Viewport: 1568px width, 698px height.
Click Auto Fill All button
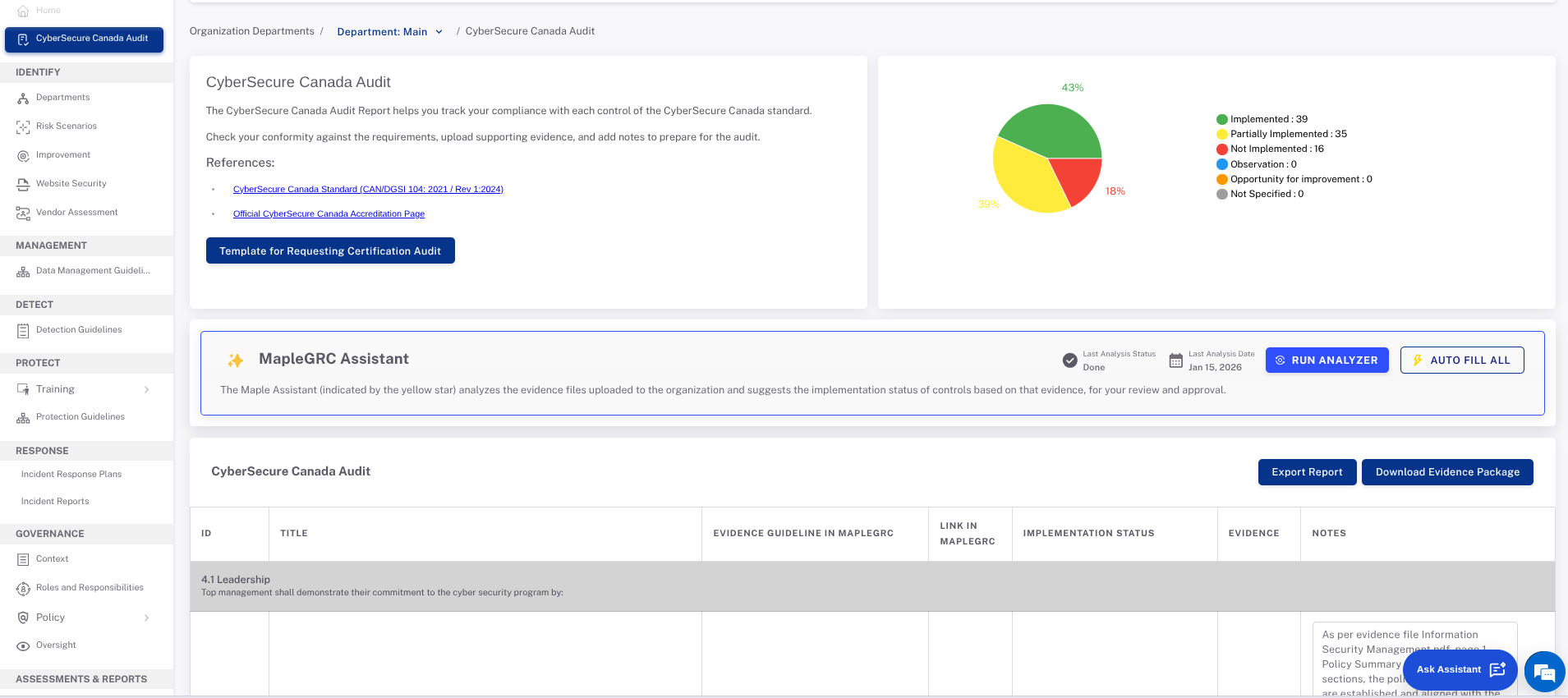tap(1462, 360)
